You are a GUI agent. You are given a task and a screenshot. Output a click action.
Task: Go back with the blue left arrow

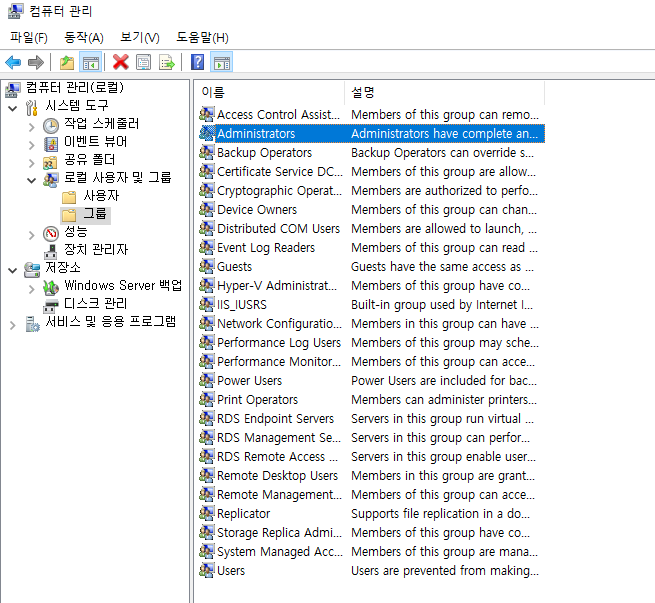click(13, 63)
